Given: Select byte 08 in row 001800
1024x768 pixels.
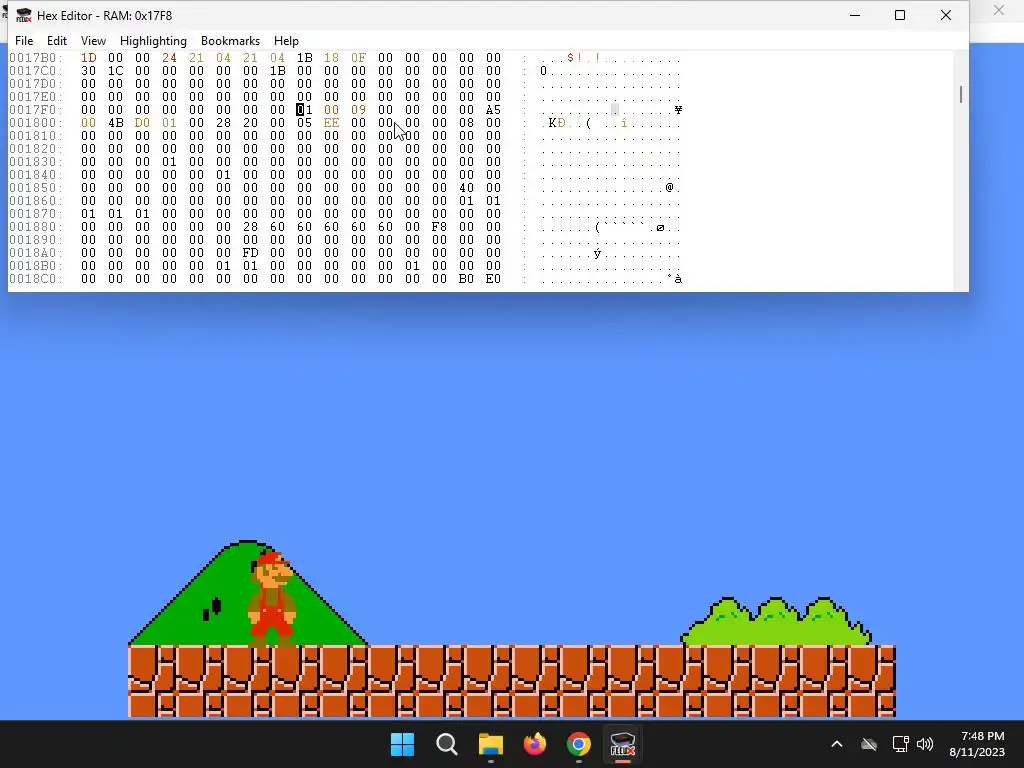Looking at the screenshot, I should (x=466, y=123).
